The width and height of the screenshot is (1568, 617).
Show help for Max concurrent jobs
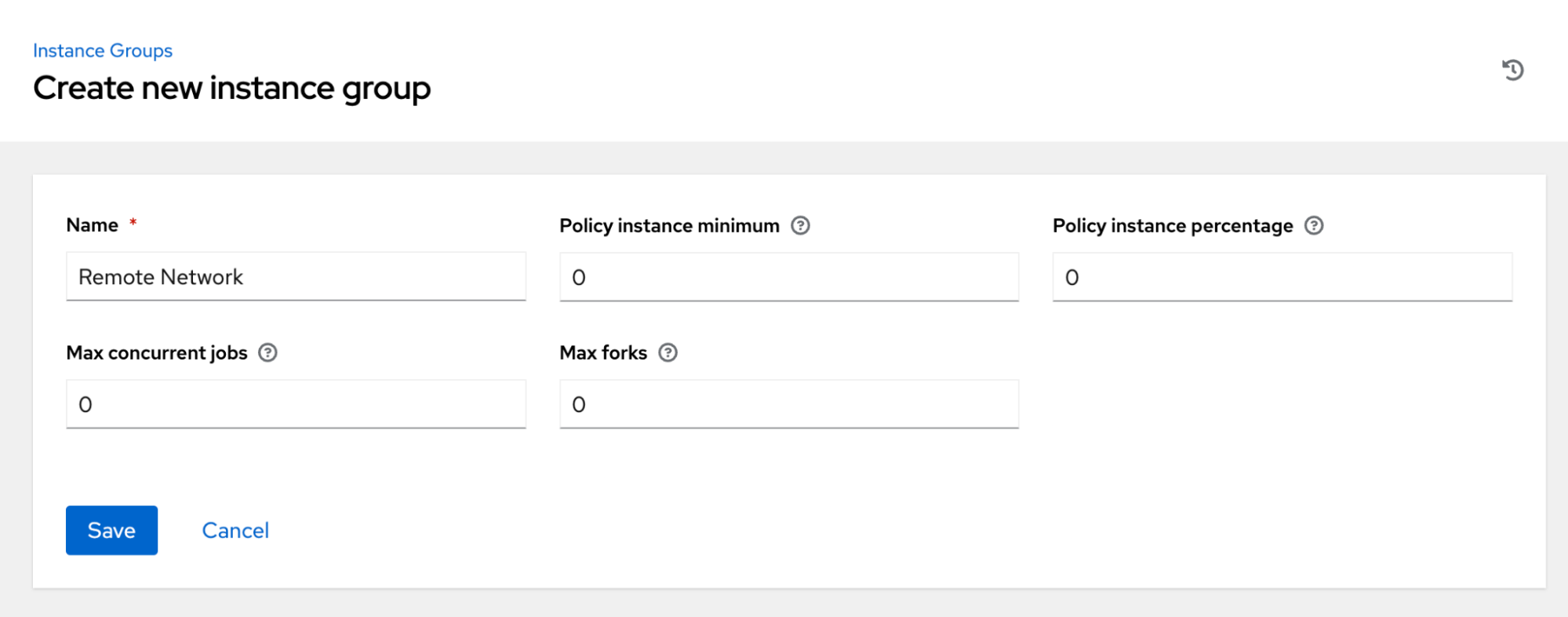267,353
